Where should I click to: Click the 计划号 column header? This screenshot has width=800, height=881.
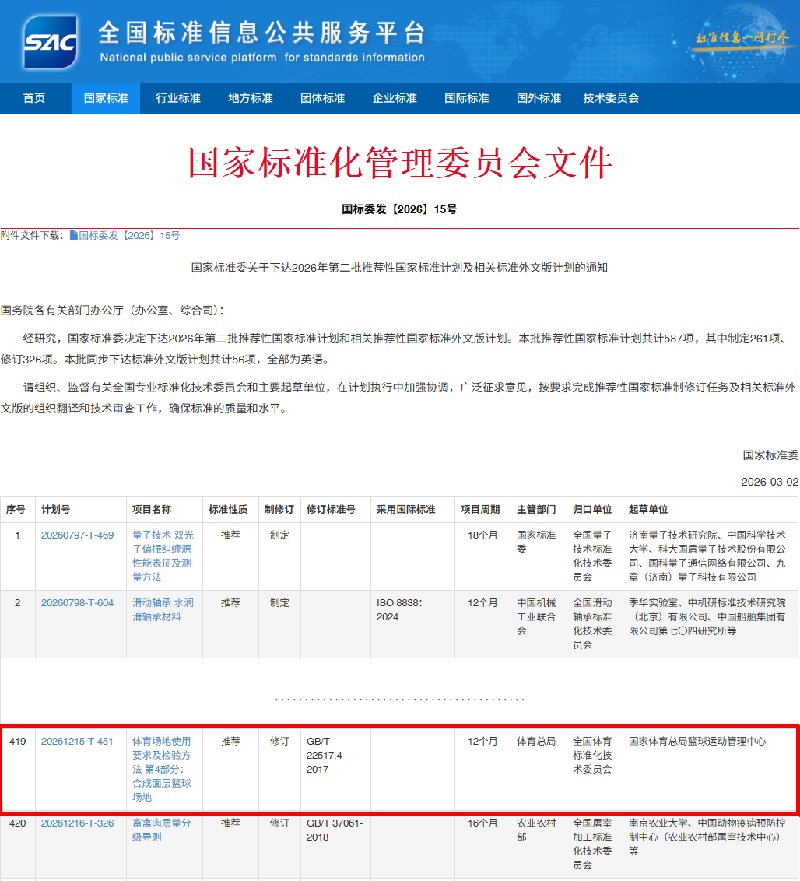[56, 510]
